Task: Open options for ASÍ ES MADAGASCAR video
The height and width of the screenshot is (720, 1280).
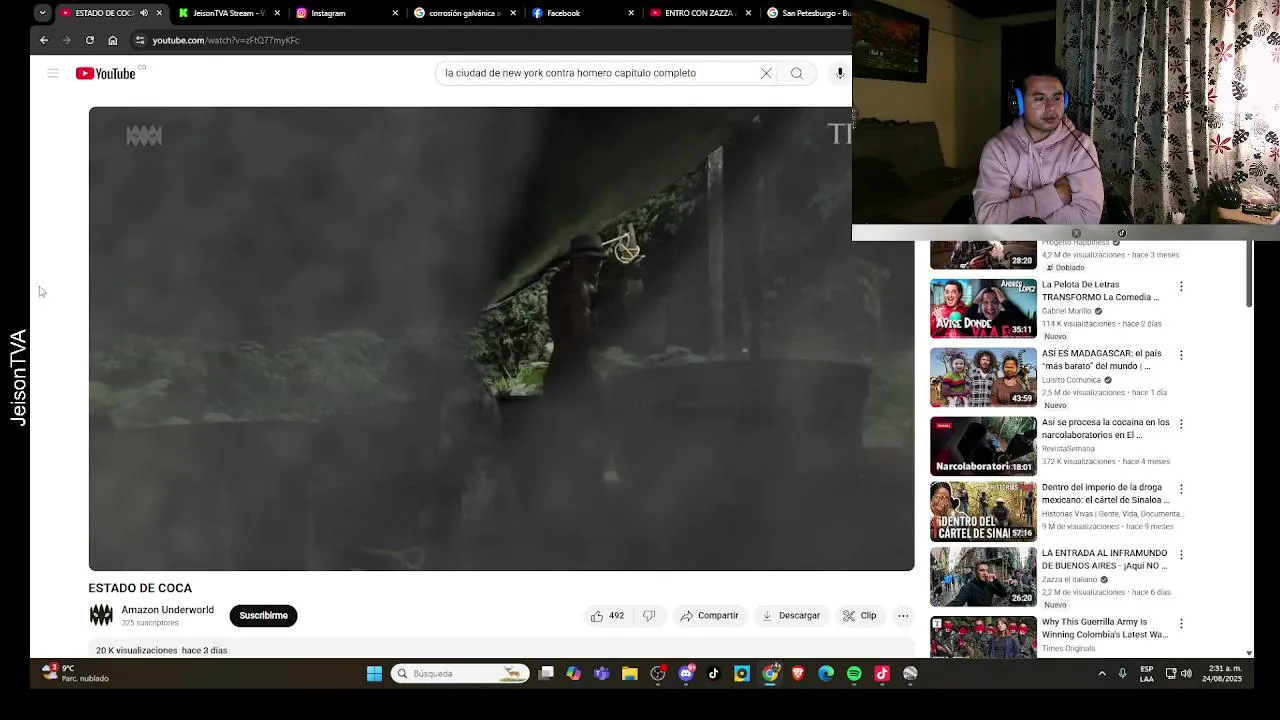Action: click(1181, 355)
